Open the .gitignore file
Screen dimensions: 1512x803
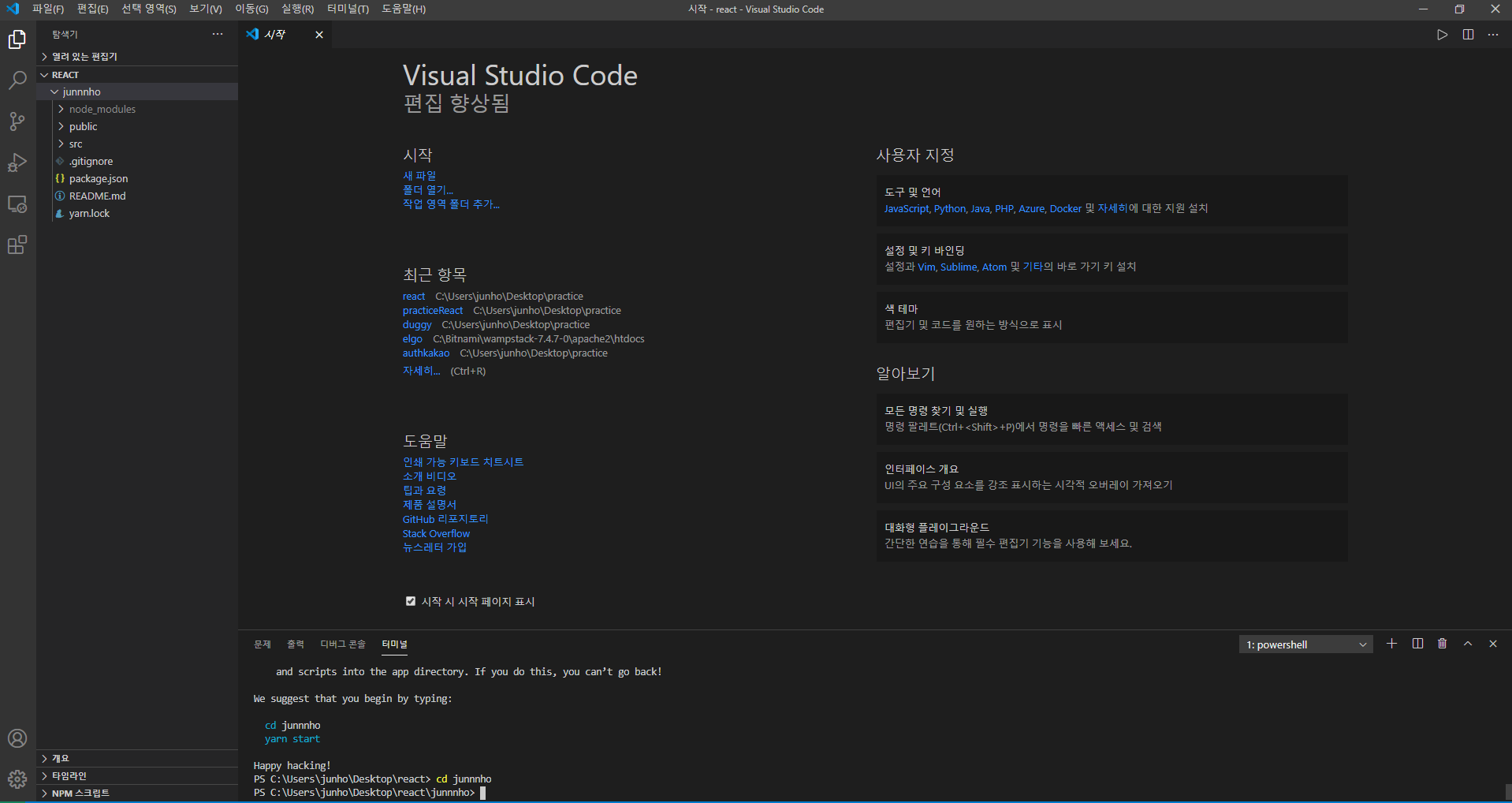(x=138, y=161)
